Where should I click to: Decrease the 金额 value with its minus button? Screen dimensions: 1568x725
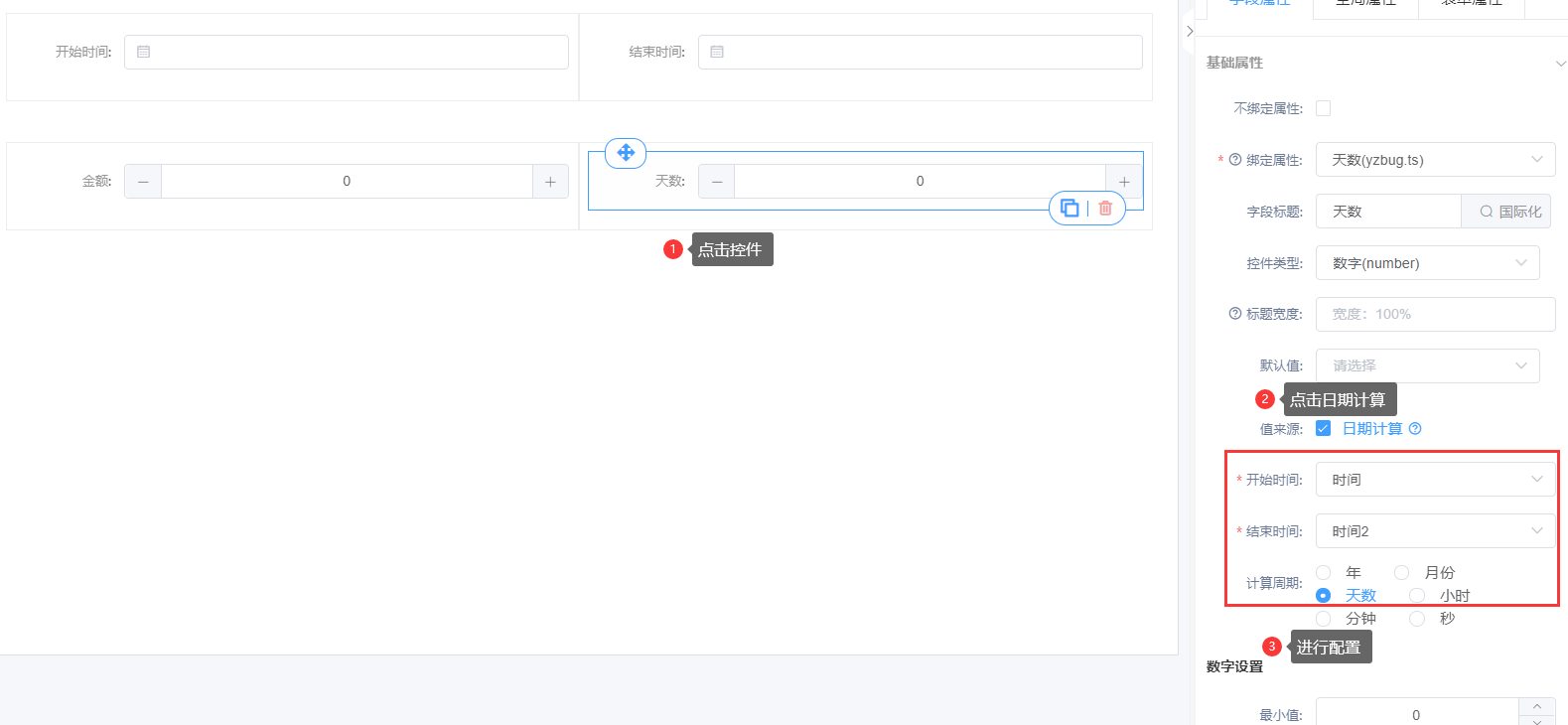click(143, 182)
